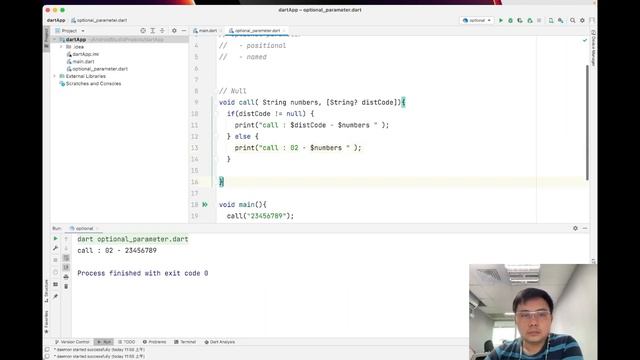Rerun the program in the Run panel
The image size is (640, 360).
(x=56, y=238)
